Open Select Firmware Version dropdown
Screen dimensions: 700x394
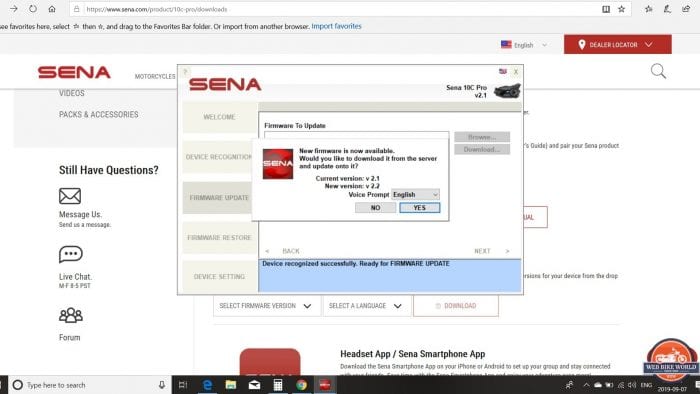tap(267, 306)
